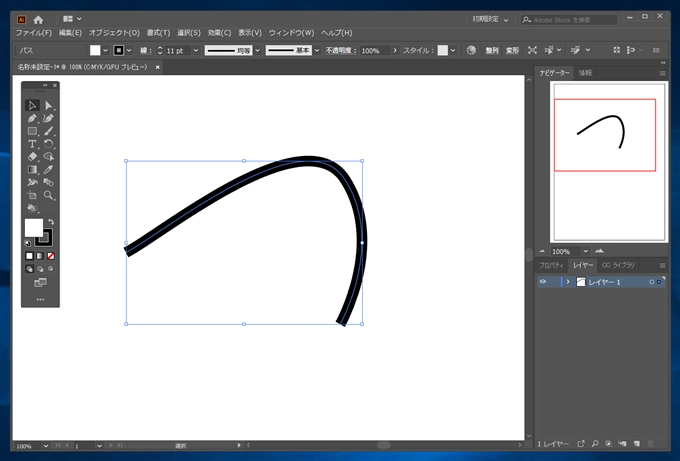Set Color fill mode button
Image resolution: width=680 pixels, height=461 pixels.
pos(29,256)
